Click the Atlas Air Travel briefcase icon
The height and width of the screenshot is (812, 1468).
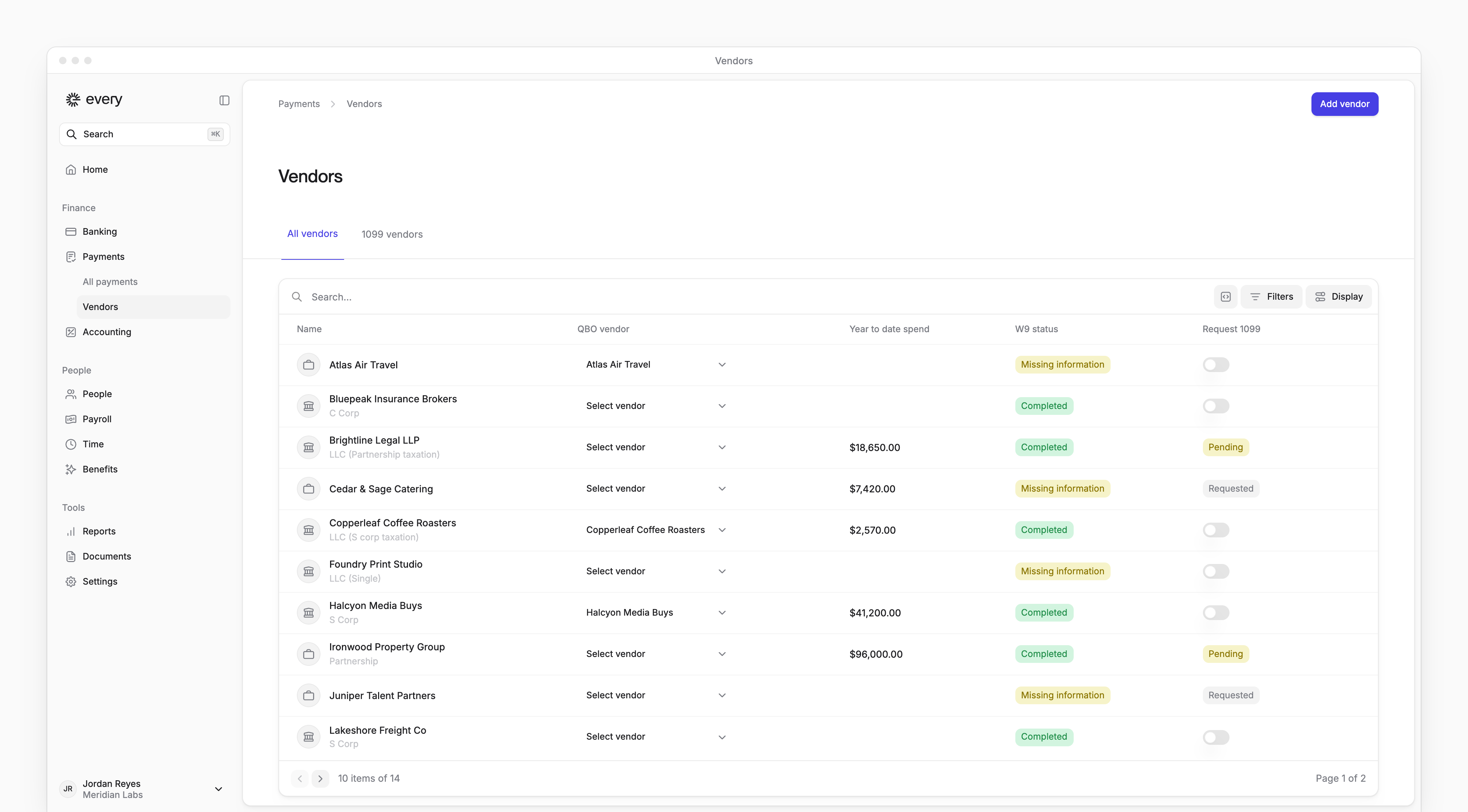coord(308,365)
